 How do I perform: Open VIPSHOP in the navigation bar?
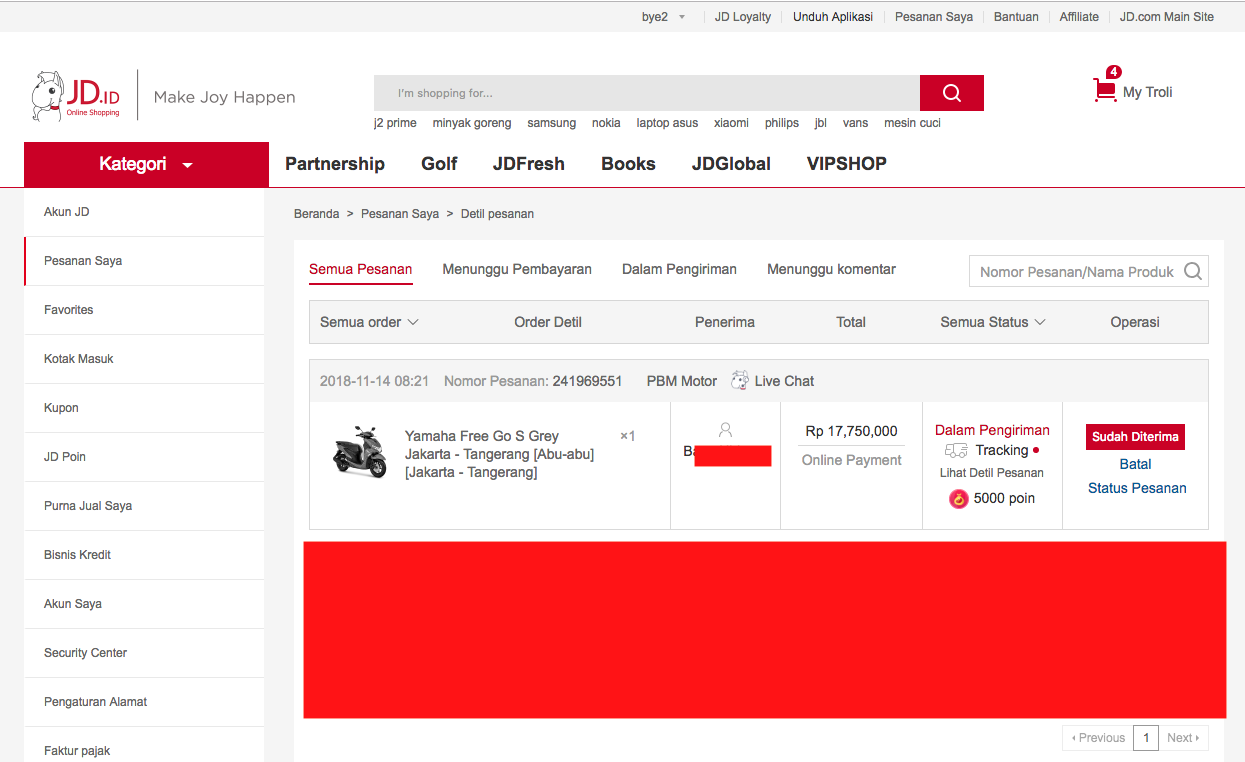click(x=847, y=164)
